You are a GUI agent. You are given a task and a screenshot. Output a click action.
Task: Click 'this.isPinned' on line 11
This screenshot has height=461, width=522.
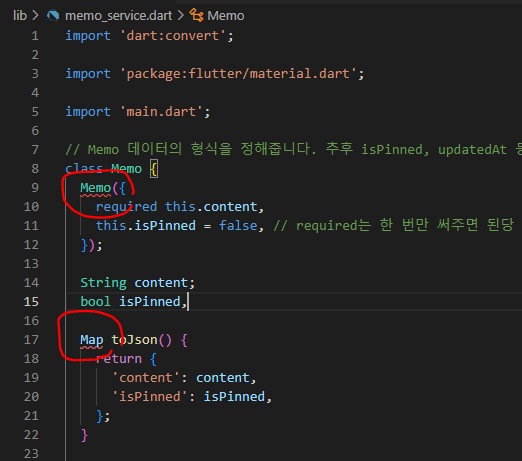pos(146,226)
